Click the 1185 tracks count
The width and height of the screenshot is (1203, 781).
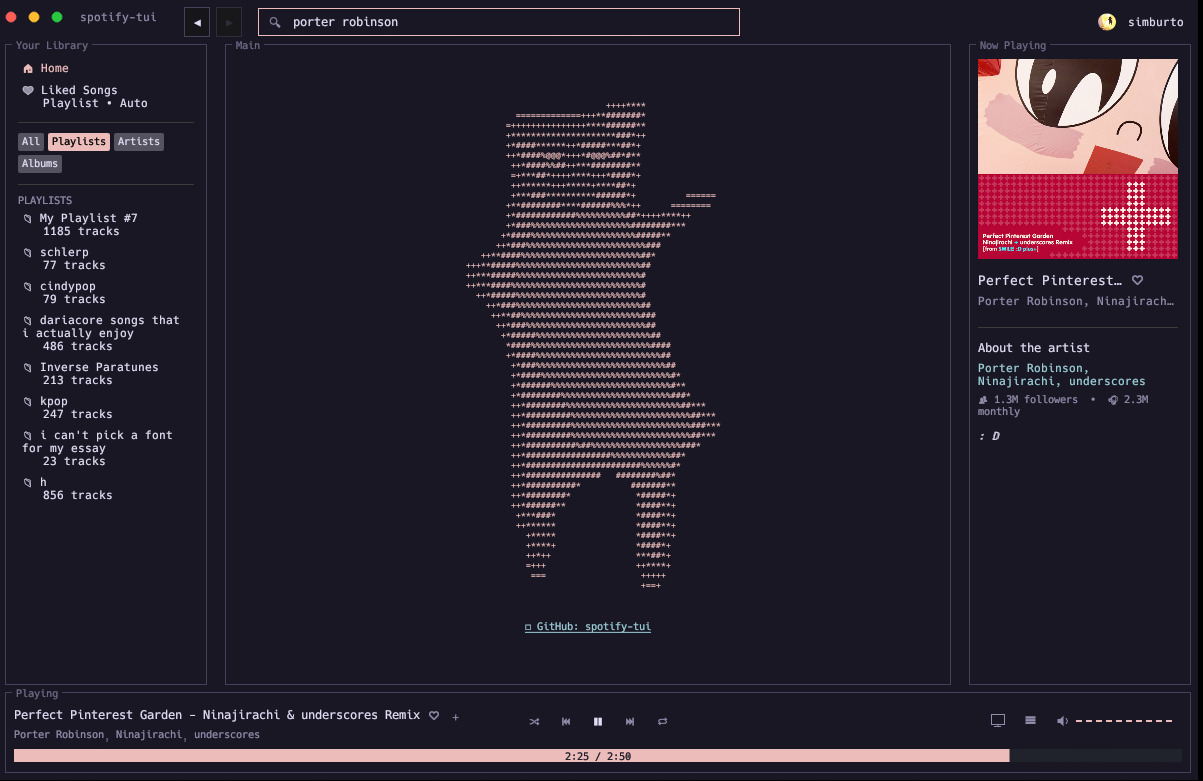coord(81,232)
